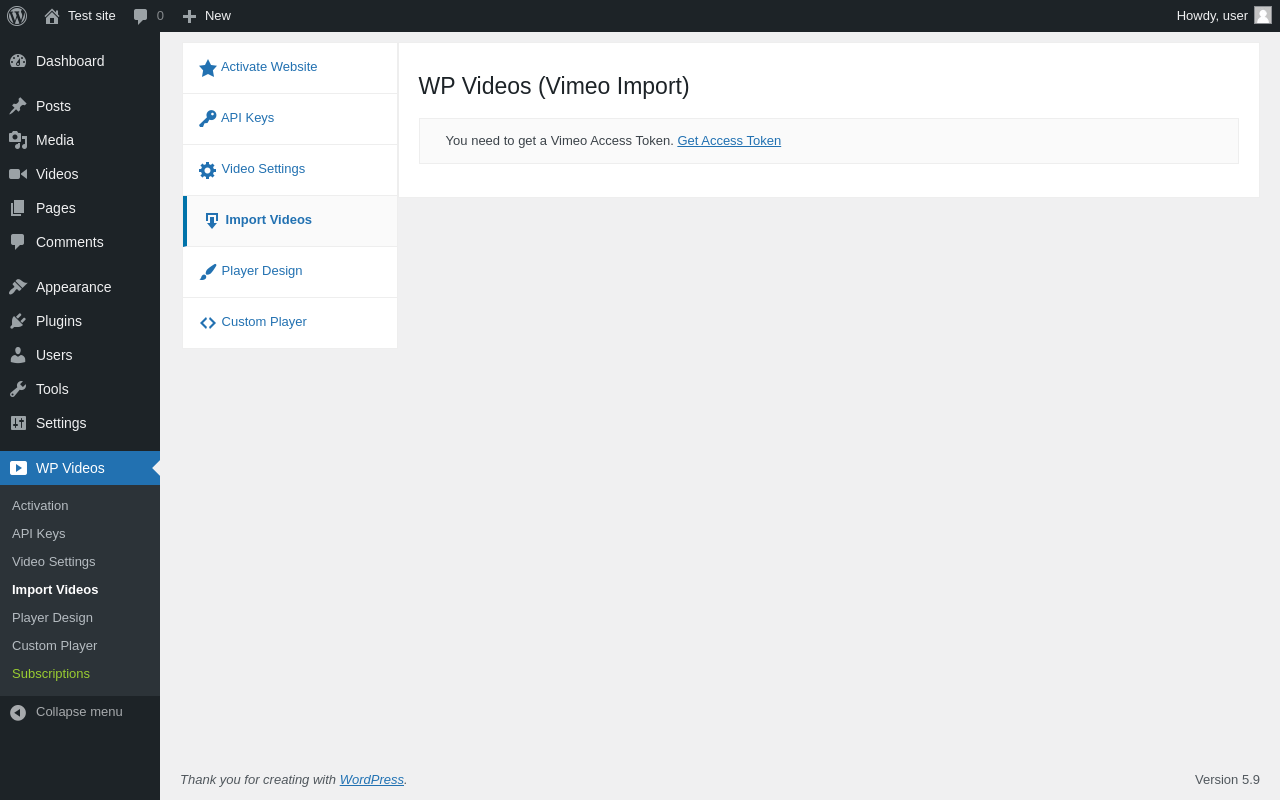Screen dimensions: 1280x800
Task: Open Users in the sidebar
Action: (80, 355)
